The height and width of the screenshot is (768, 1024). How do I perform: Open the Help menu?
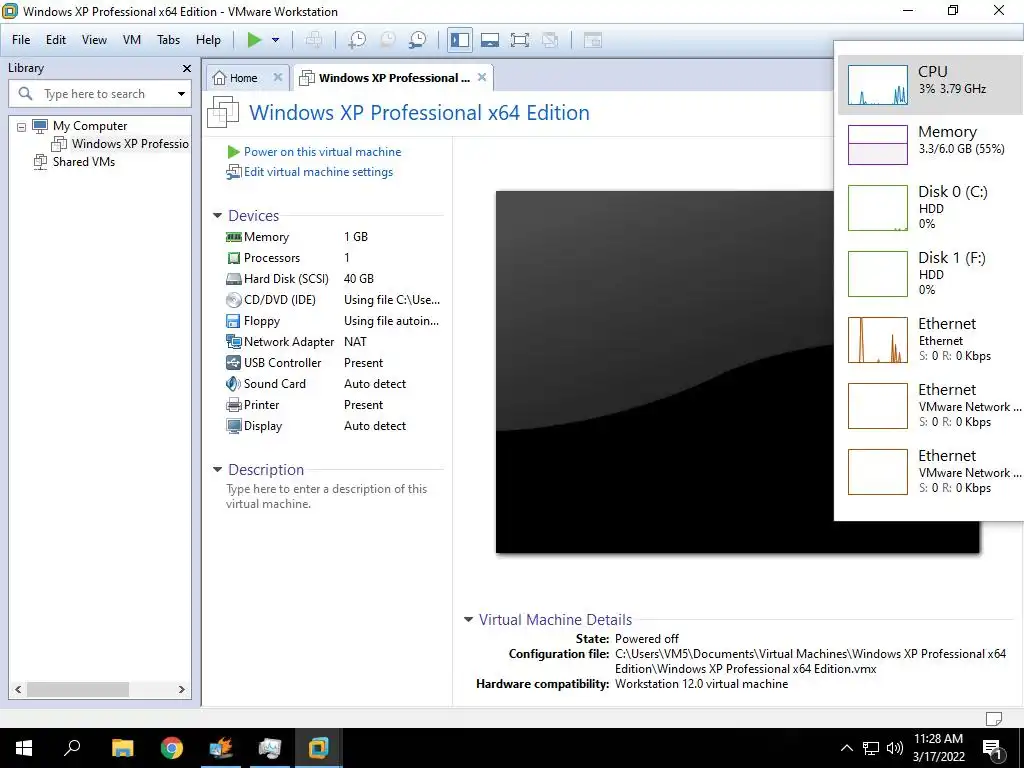tap(208, 40)
